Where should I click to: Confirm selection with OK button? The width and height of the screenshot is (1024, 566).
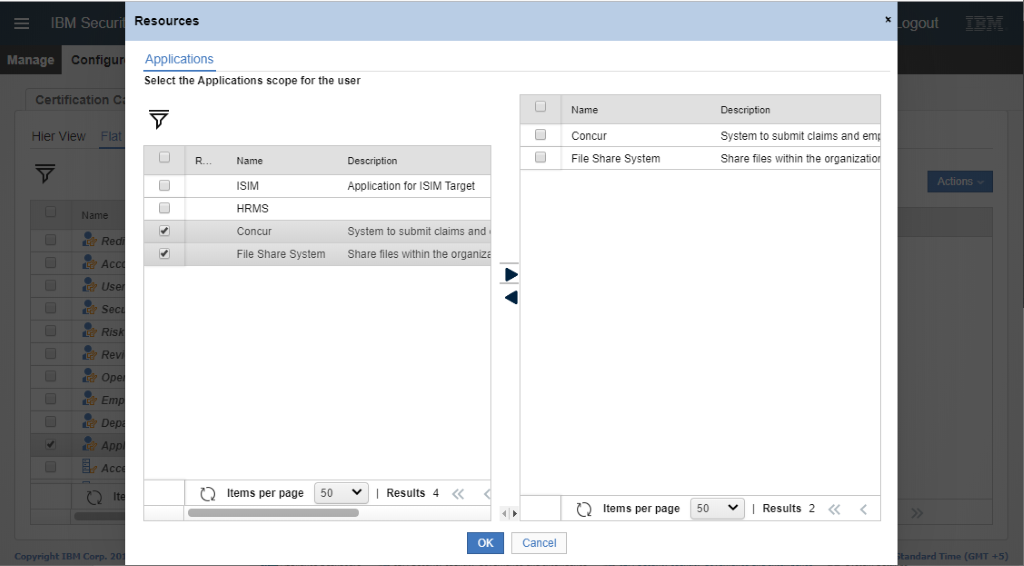pos(485,543)
